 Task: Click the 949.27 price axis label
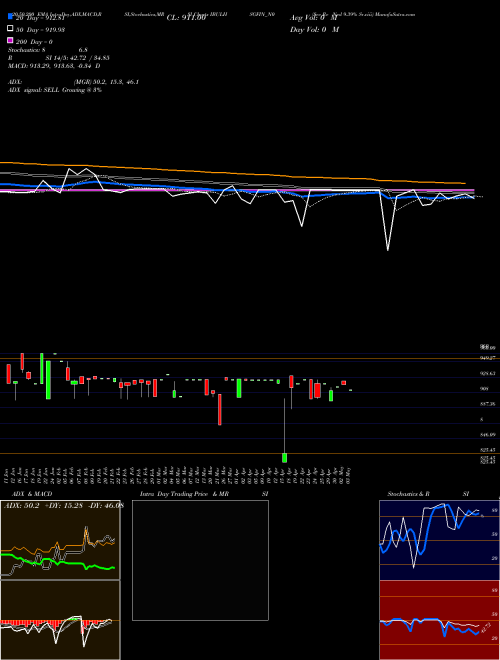click(x=488, y=358)
